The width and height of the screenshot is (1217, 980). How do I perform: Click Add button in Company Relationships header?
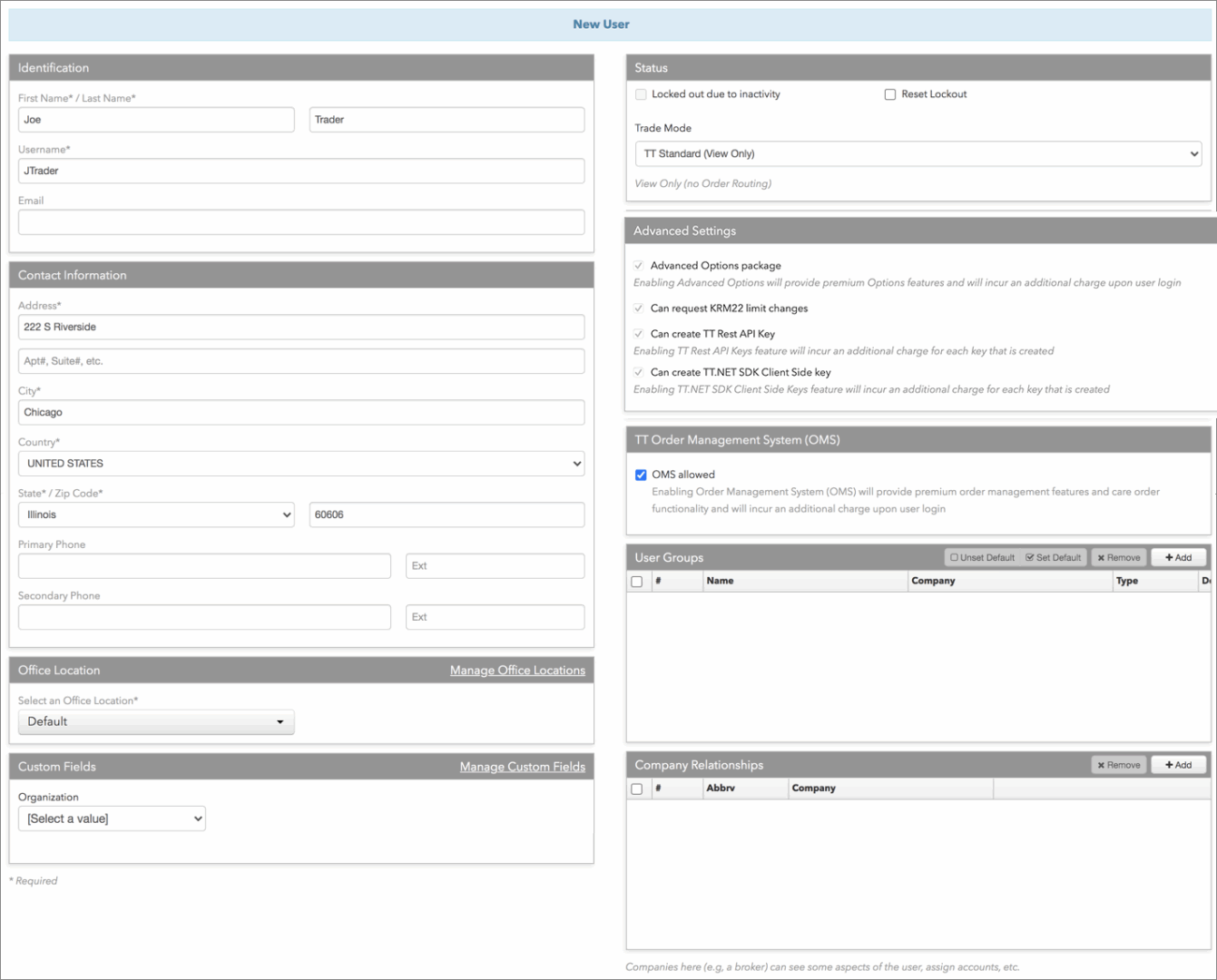click(1178, 765)
